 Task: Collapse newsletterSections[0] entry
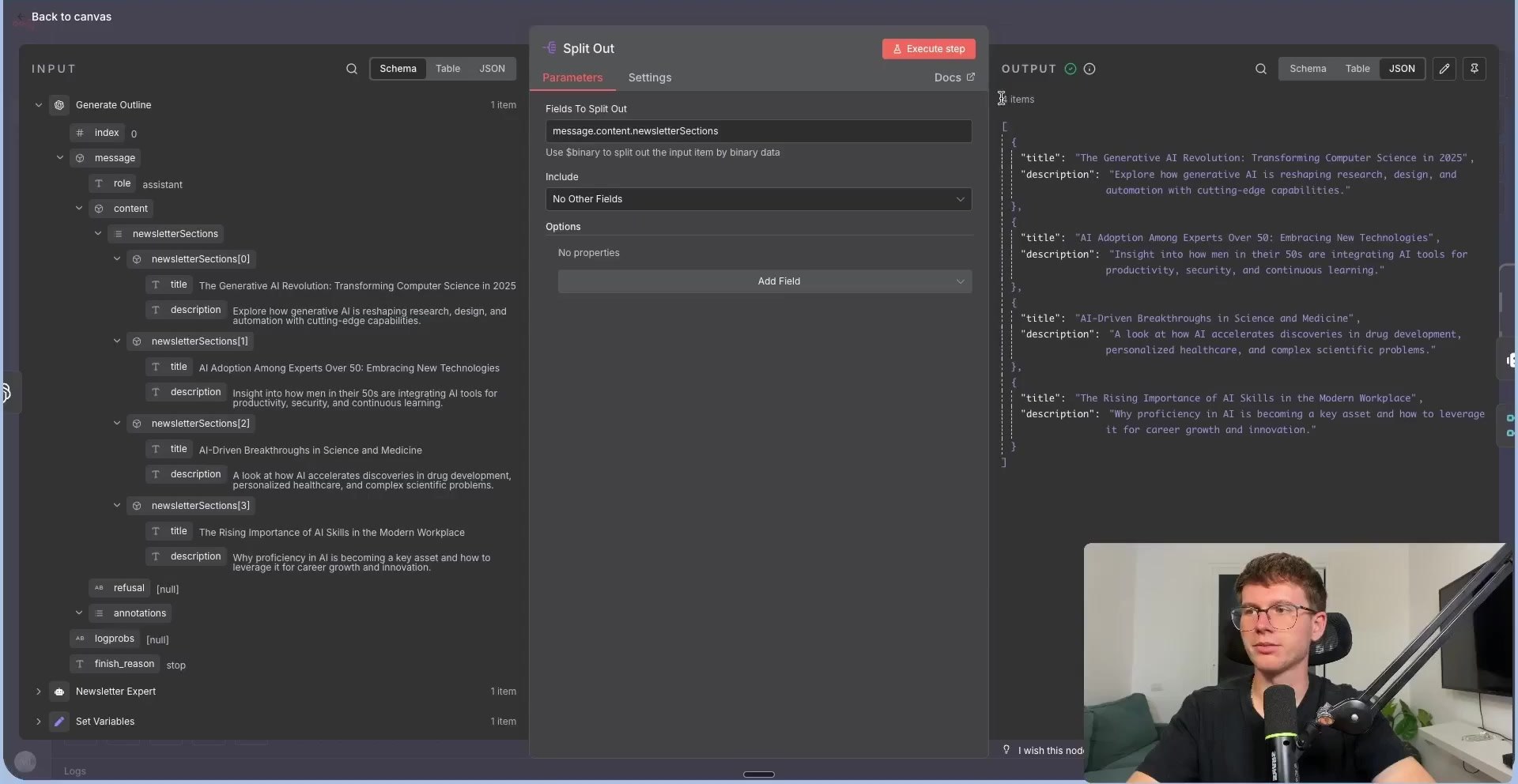117,258
